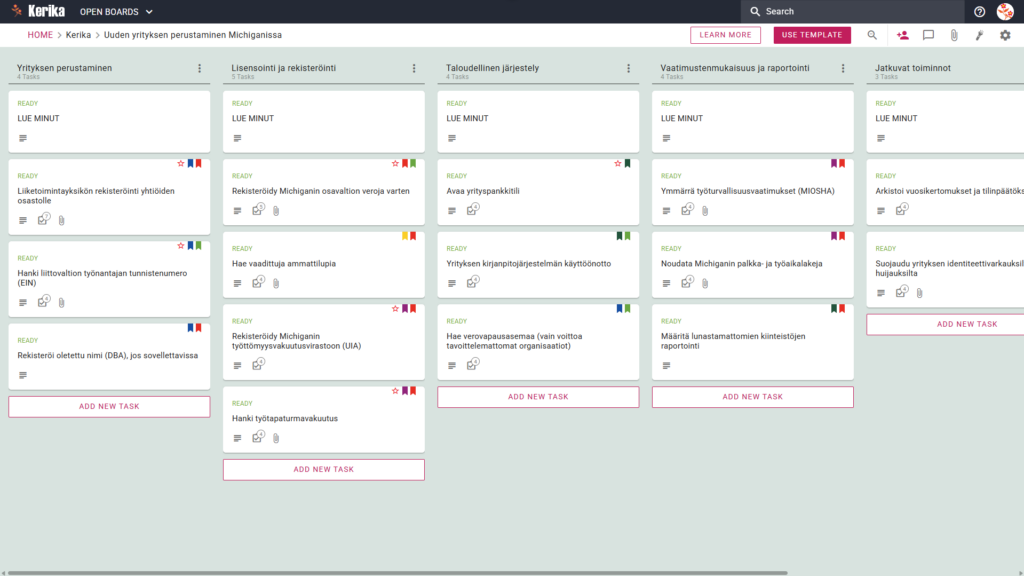Click yellow tag on Hae vaadittuja ammattilupia

[x=405, y=236]
